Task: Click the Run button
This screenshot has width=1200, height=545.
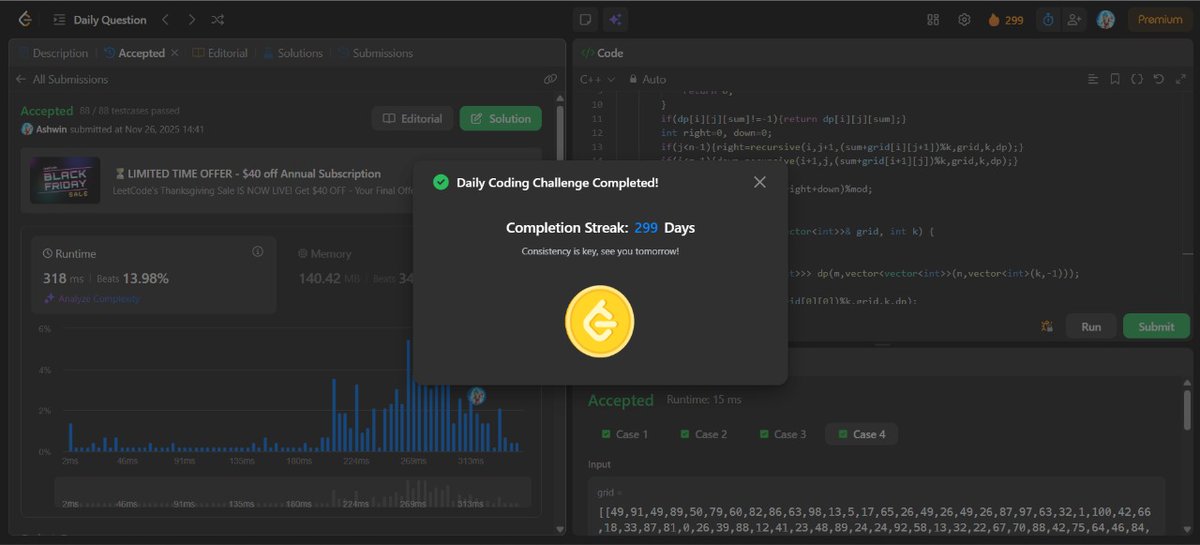Action: click(1091, 326)
